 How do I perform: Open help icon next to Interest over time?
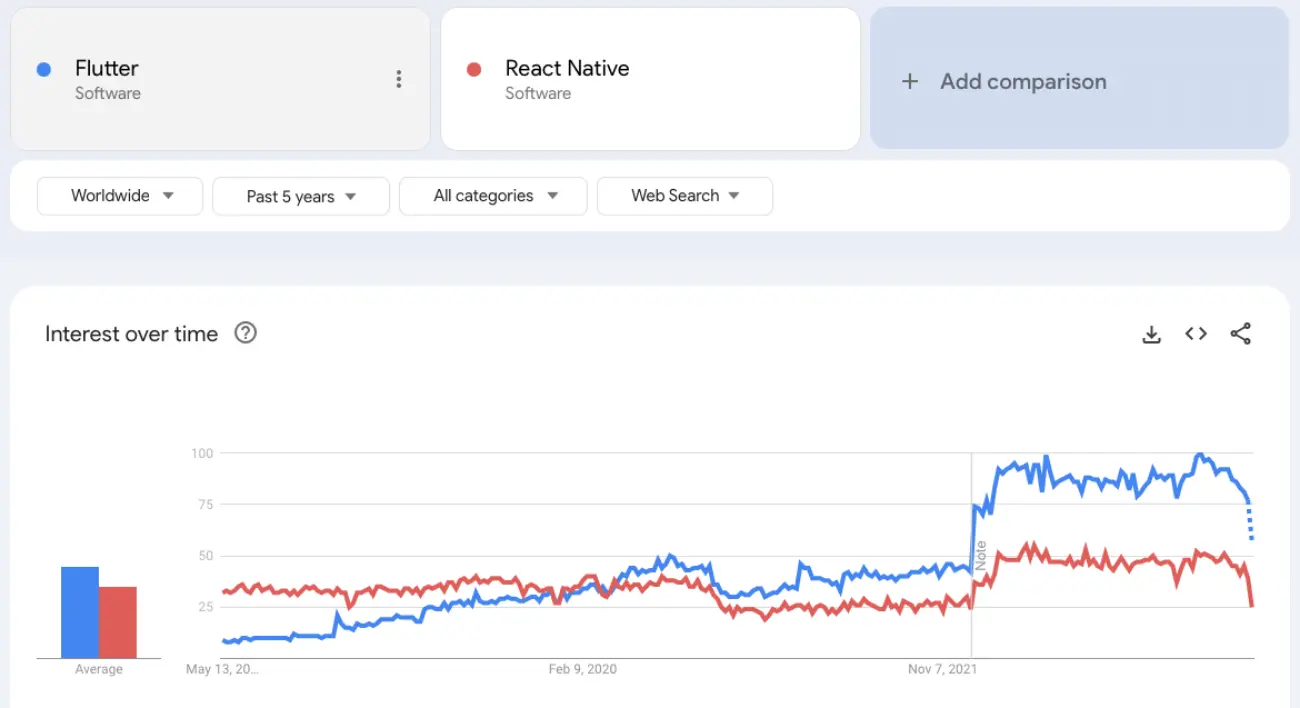[x=246, y=333]
